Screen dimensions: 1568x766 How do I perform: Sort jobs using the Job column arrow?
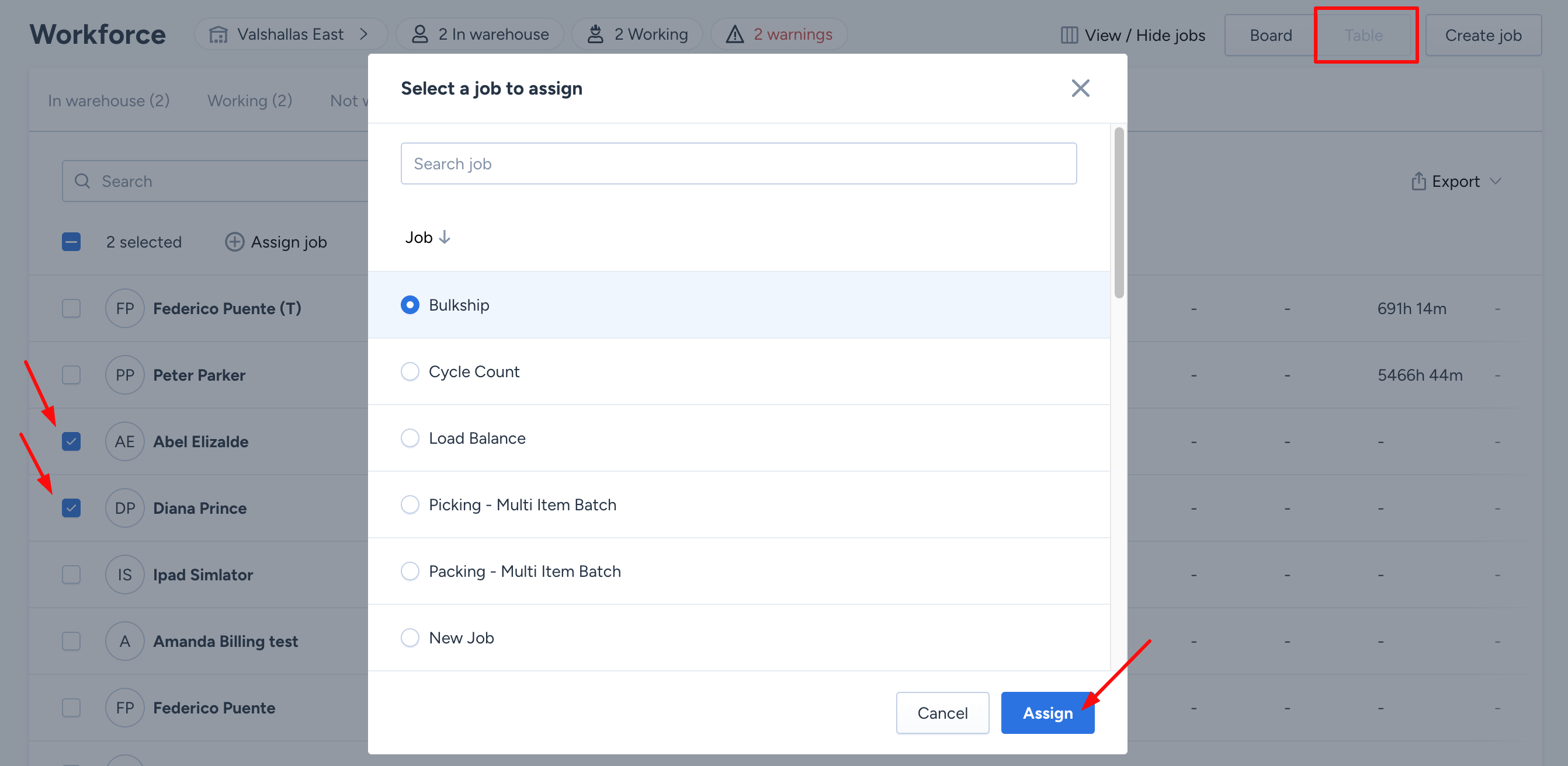(x=445, y=237)
